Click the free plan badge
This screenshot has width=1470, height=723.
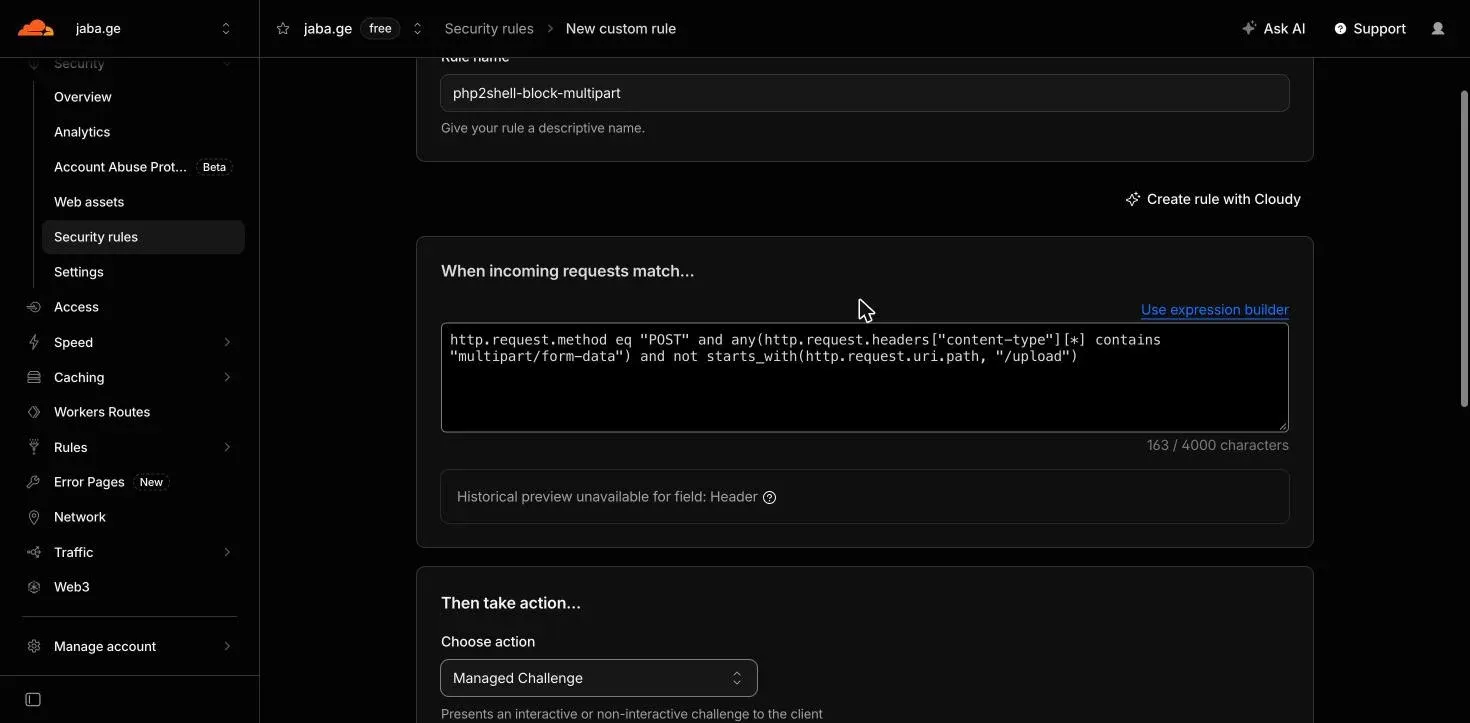pyautogui.click(x=380, y=29)
